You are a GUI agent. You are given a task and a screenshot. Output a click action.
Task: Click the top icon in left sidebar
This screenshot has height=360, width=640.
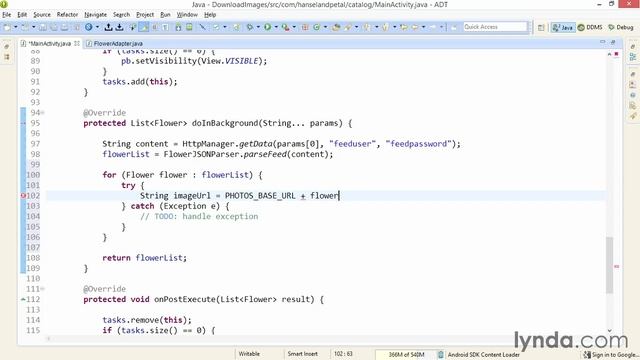click(x=7, y=47)
